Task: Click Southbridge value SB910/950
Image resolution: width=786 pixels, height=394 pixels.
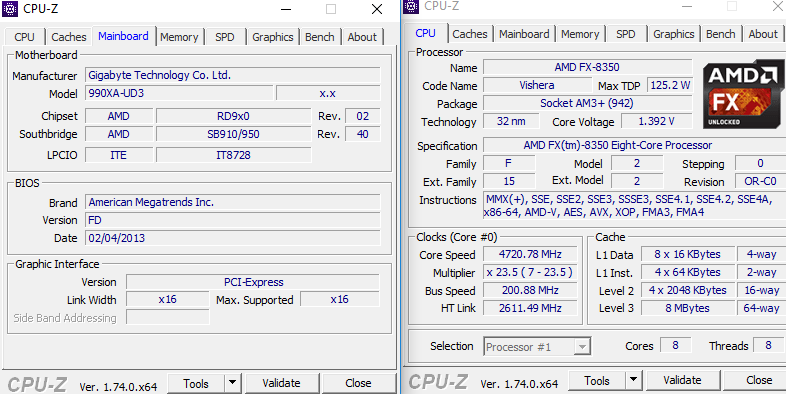Action: click(234, 134)
